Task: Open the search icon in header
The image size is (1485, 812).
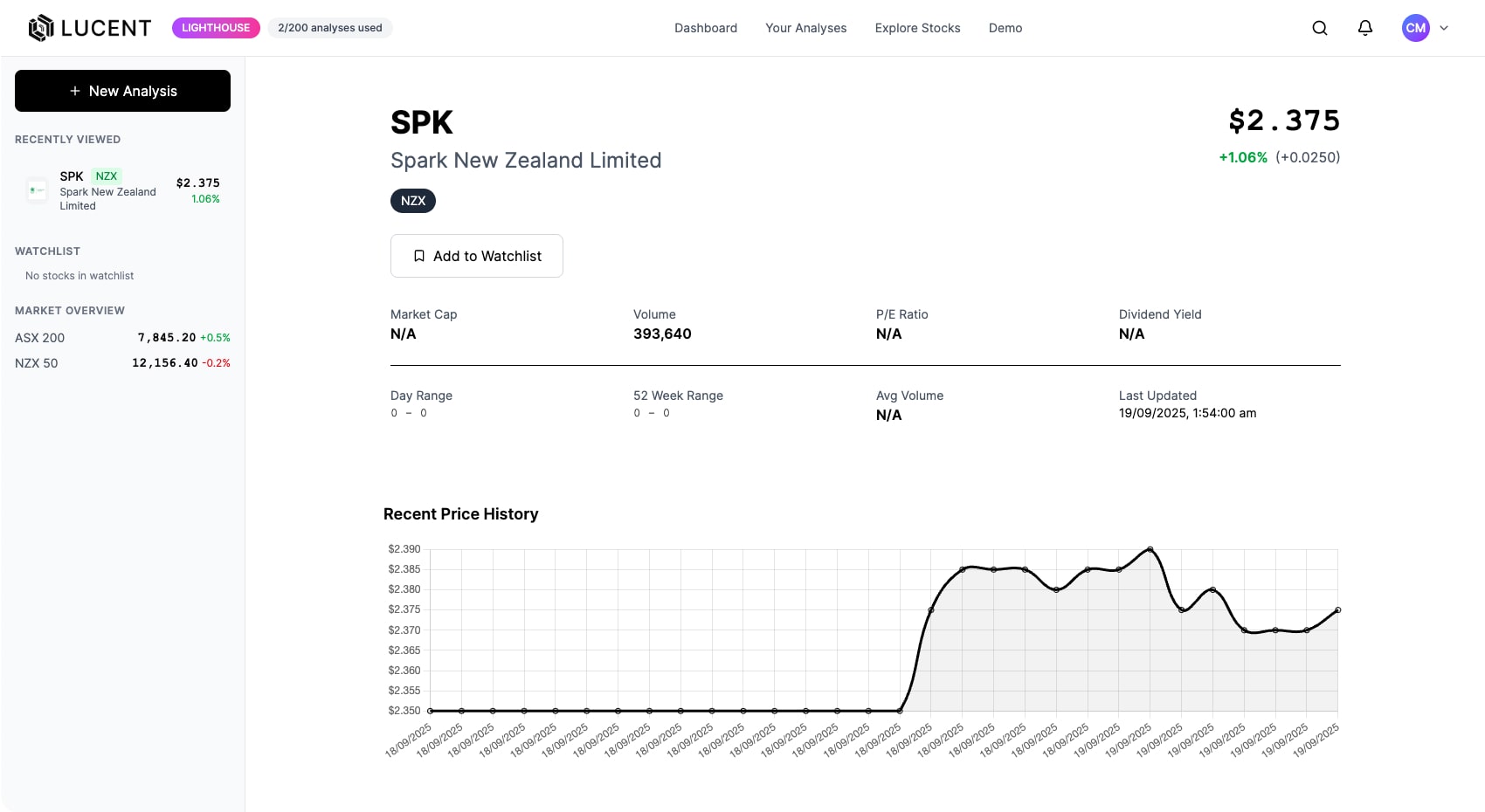Action: coord(1320,28)
